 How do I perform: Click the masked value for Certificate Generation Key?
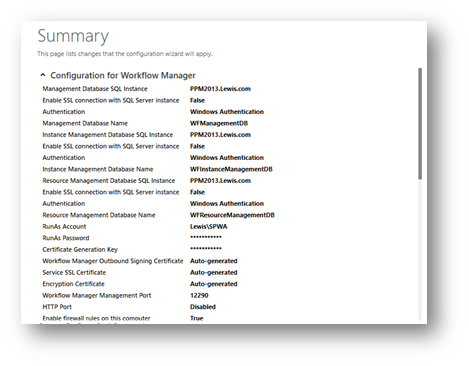tap(206, 249)
